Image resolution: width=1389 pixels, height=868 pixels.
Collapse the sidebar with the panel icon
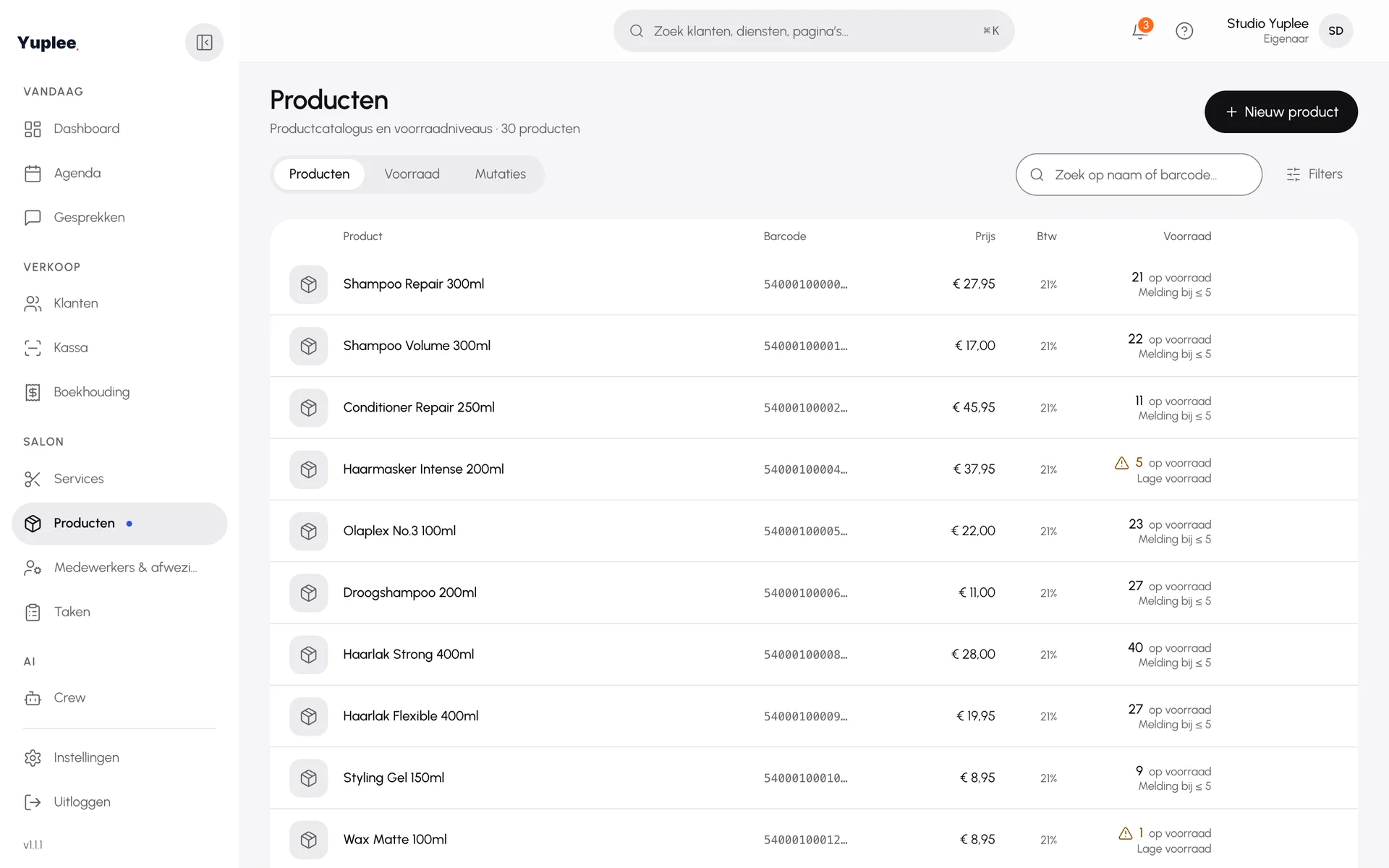click(204, 43)
